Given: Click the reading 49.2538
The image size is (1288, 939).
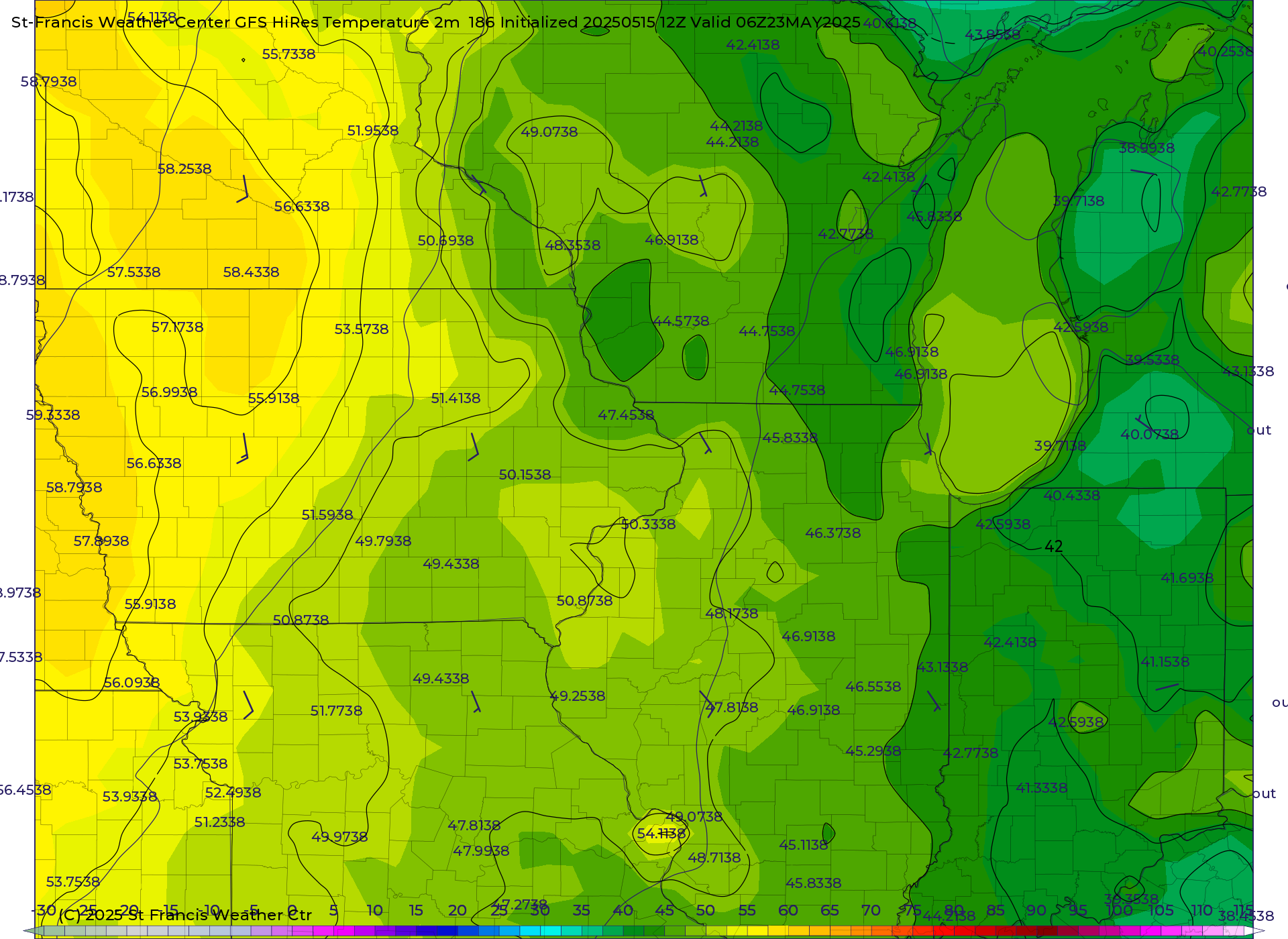Looking at the screenshot, I should pos(577,696).
